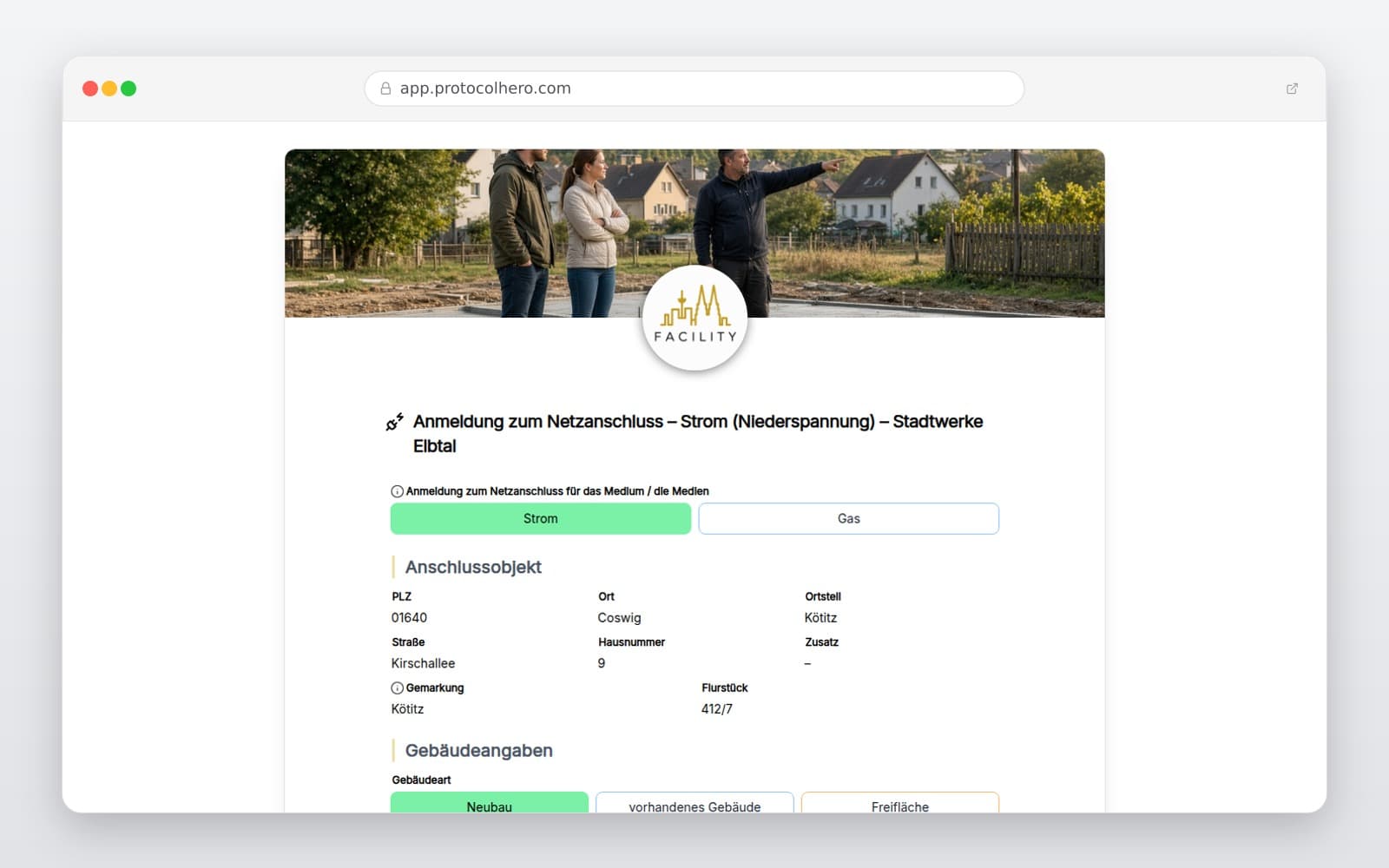Click the Gebäudeart label
1389x868 pixels.
pos(421,780)
